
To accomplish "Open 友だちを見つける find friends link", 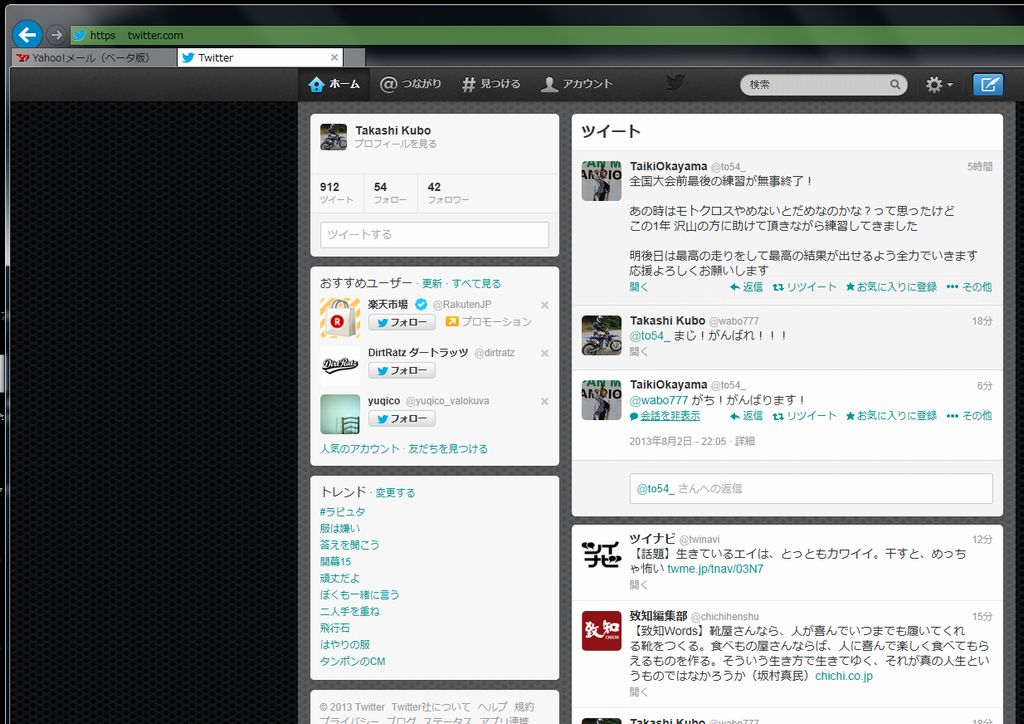I will click(448, 449).
